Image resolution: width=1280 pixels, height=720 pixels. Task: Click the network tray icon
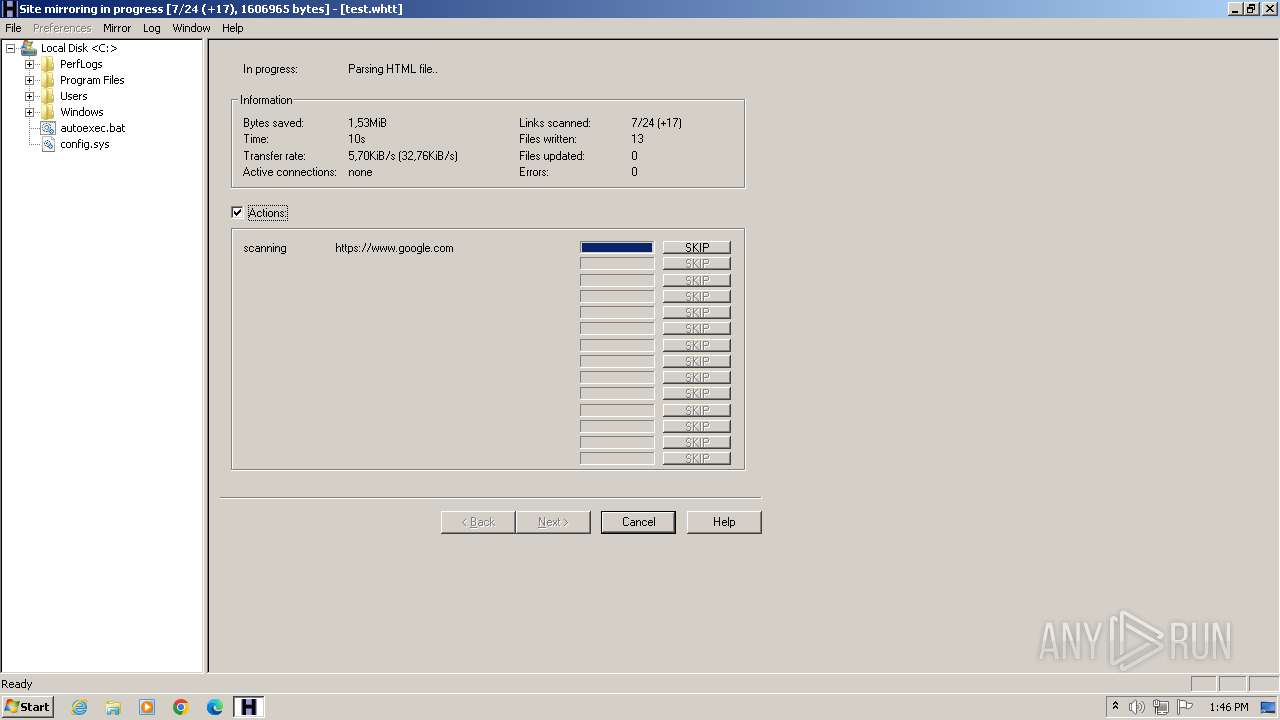point(1161,707)
